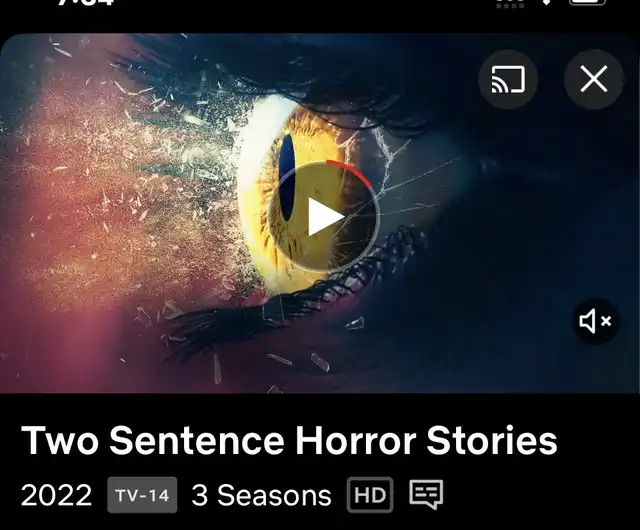This screenshot has width=640, height=530.
Task: Tap the Cast to TV icon
Action: point(508,79)
